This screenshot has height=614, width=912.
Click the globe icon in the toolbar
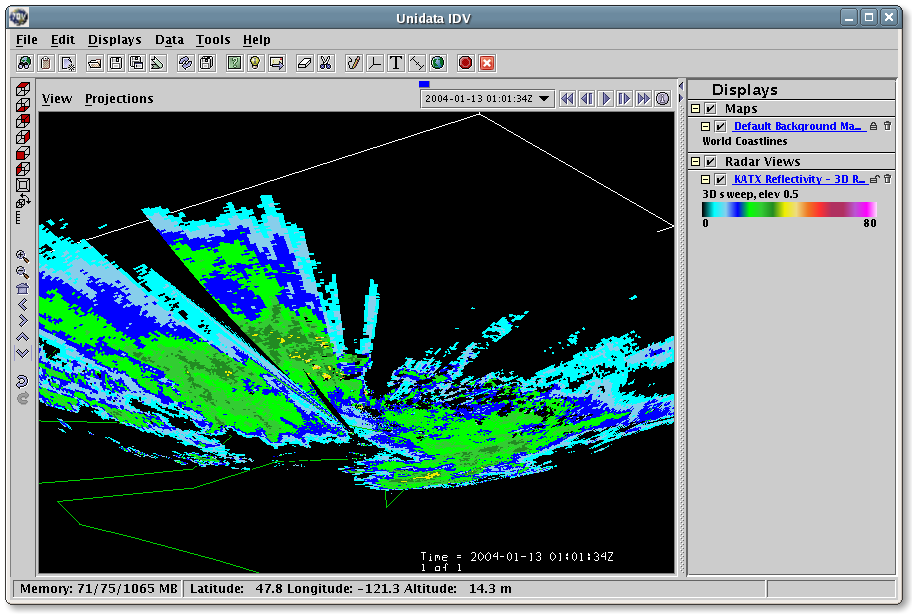tap(438, 63)
